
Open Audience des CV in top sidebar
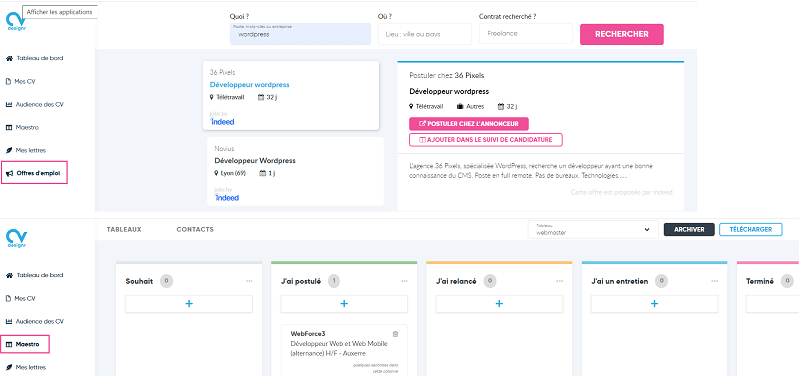pyautogui.click(x=35, y=104)
